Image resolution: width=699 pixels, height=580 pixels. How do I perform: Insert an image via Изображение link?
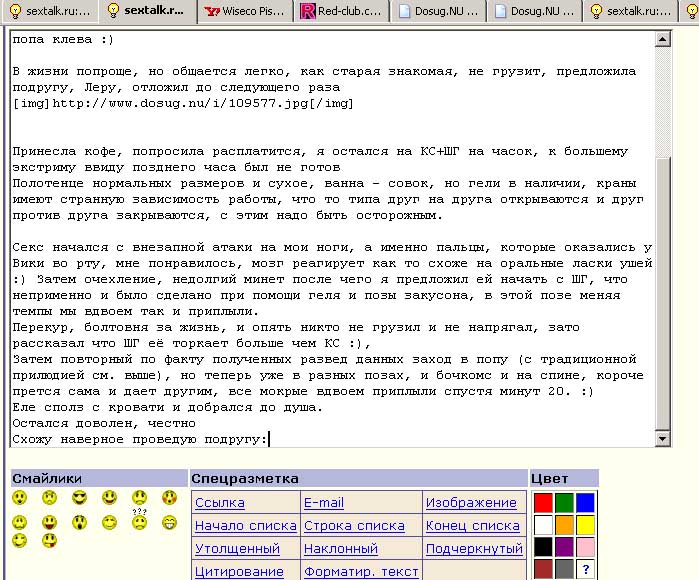471,503
